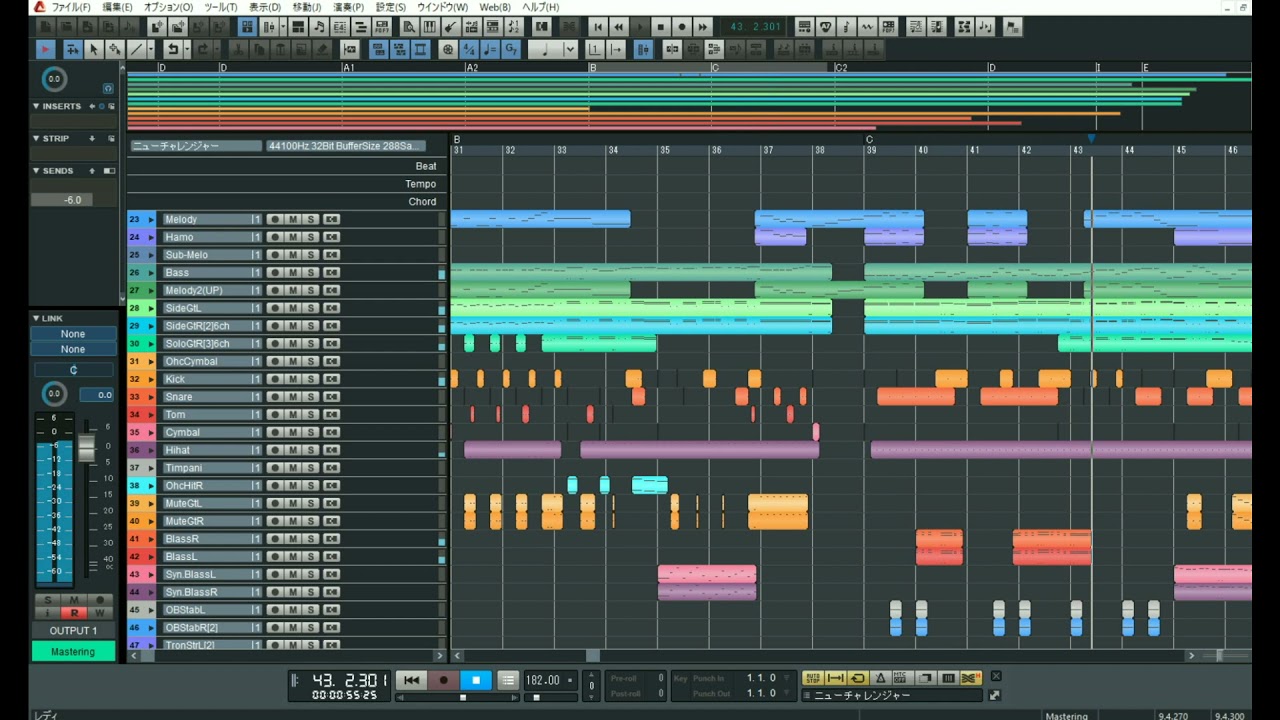
Task: Collapse the SENDS section
Action: (37, 171)
